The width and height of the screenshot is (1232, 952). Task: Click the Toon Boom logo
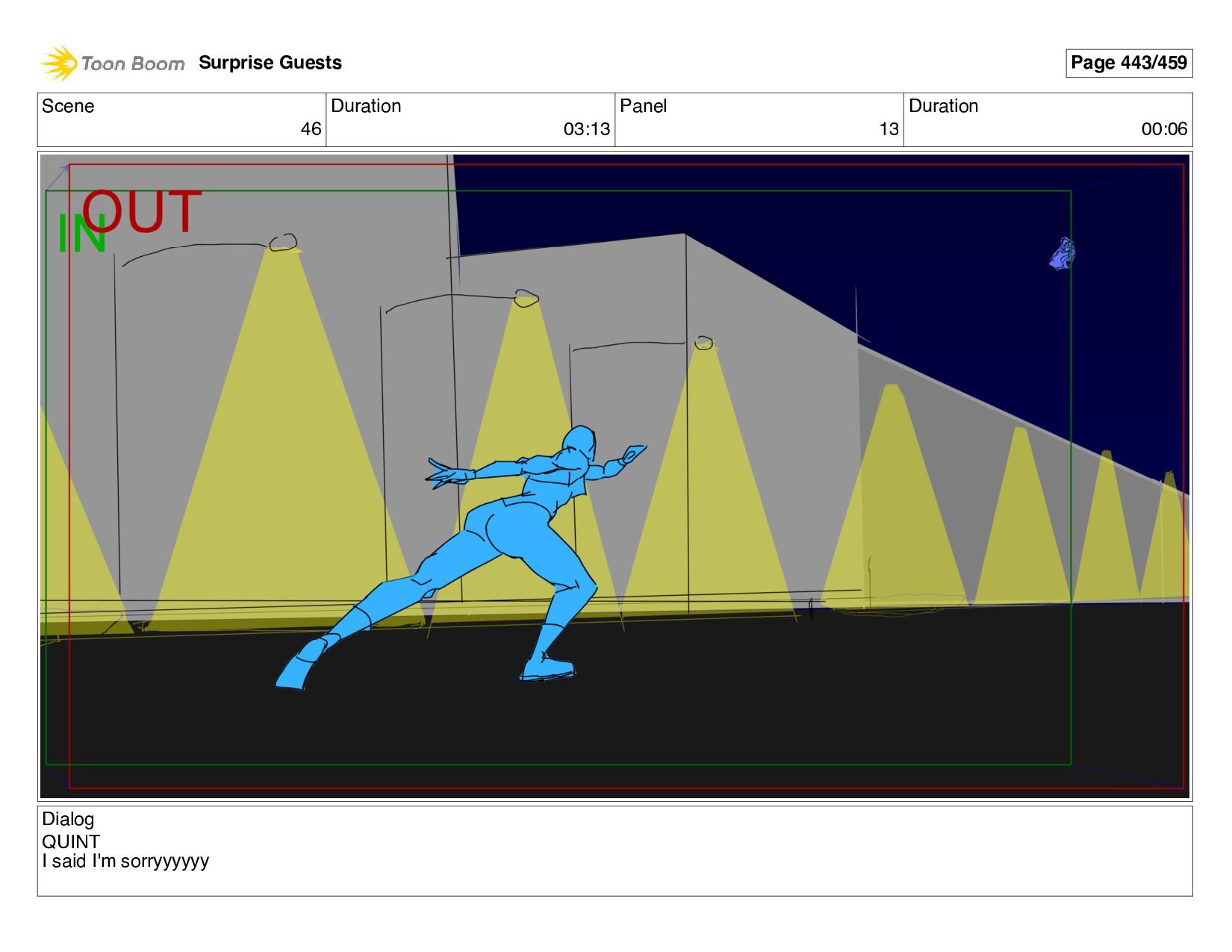112,63
